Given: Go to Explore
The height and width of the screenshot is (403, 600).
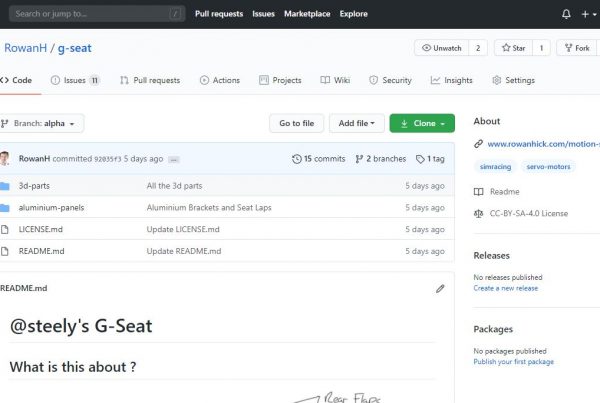Looking at the screenshot, I should click(353, 14).
